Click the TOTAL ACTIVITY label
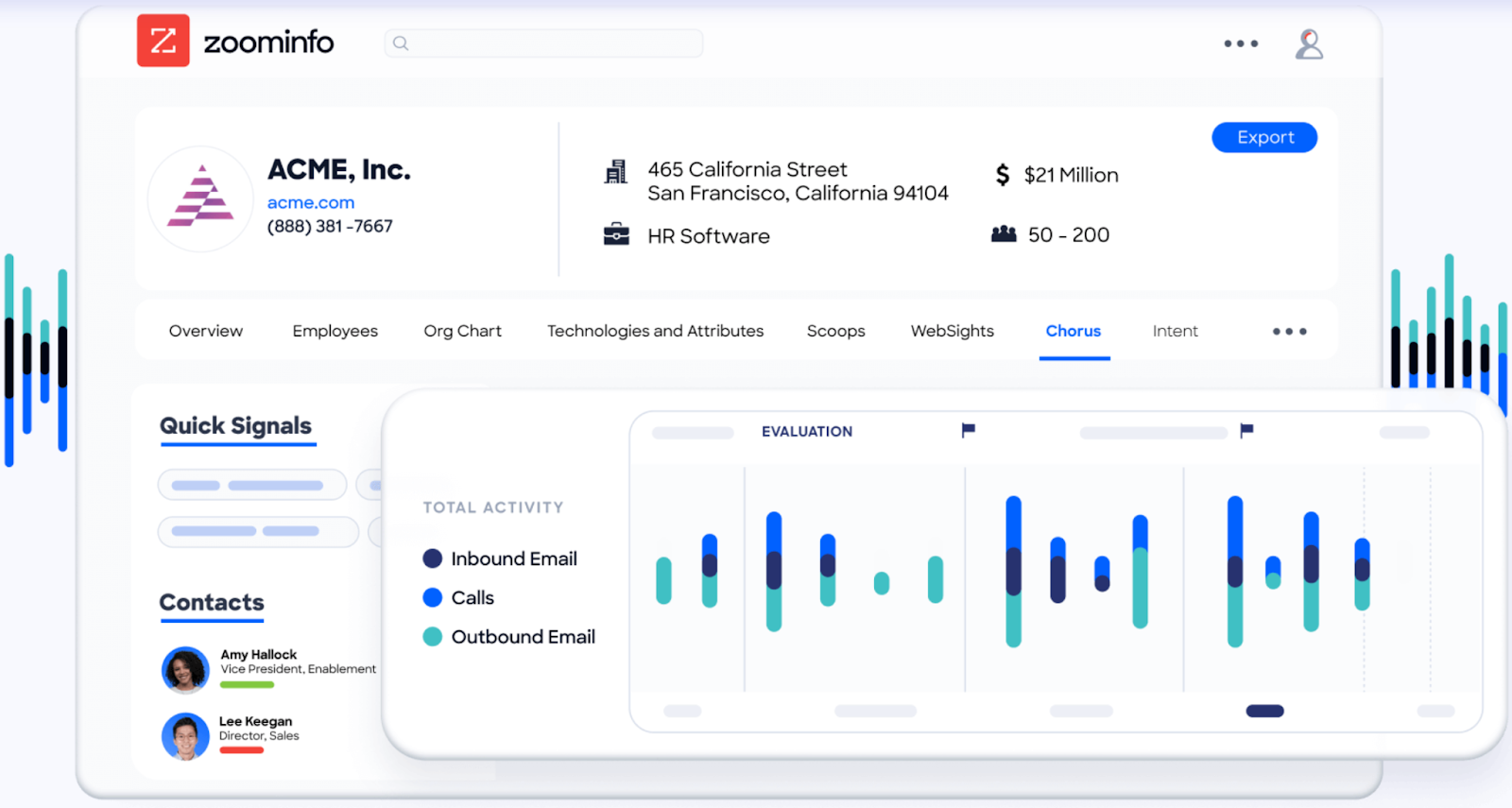Image resolution: width=1512 pixels, height=808 pixels. coord(493,507)
